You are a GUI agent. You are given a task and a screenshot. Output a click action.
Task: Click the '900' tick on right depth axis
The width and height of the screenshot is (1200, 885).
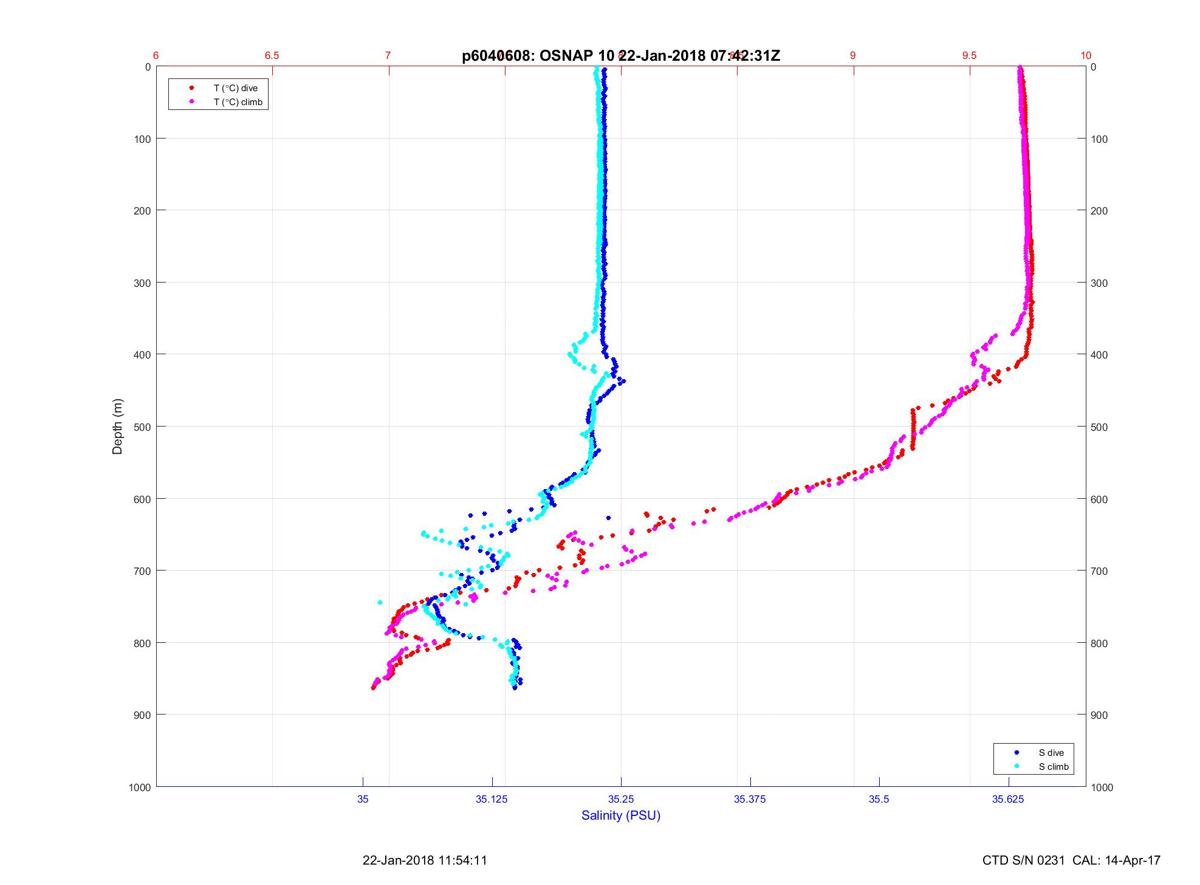1100,715
